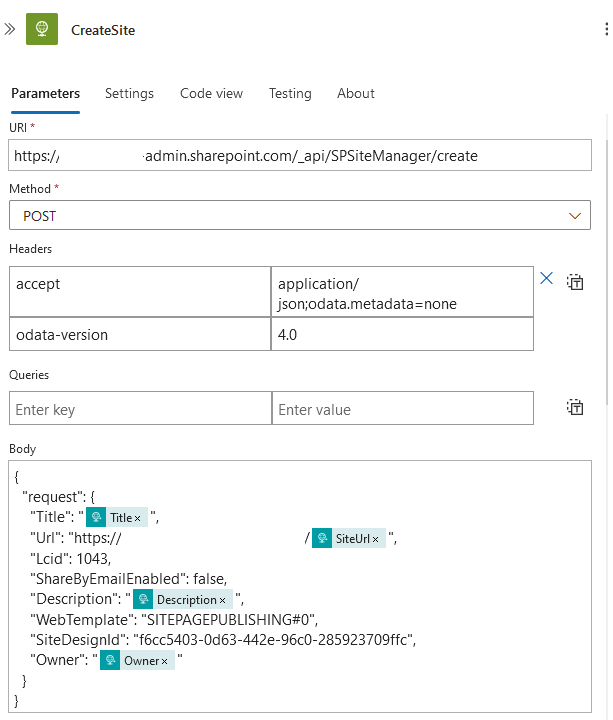Image resolution: width=613 pixels, height=720 pixels.
Task: Click the Queries Enter value field
Action: click(403, 408)
